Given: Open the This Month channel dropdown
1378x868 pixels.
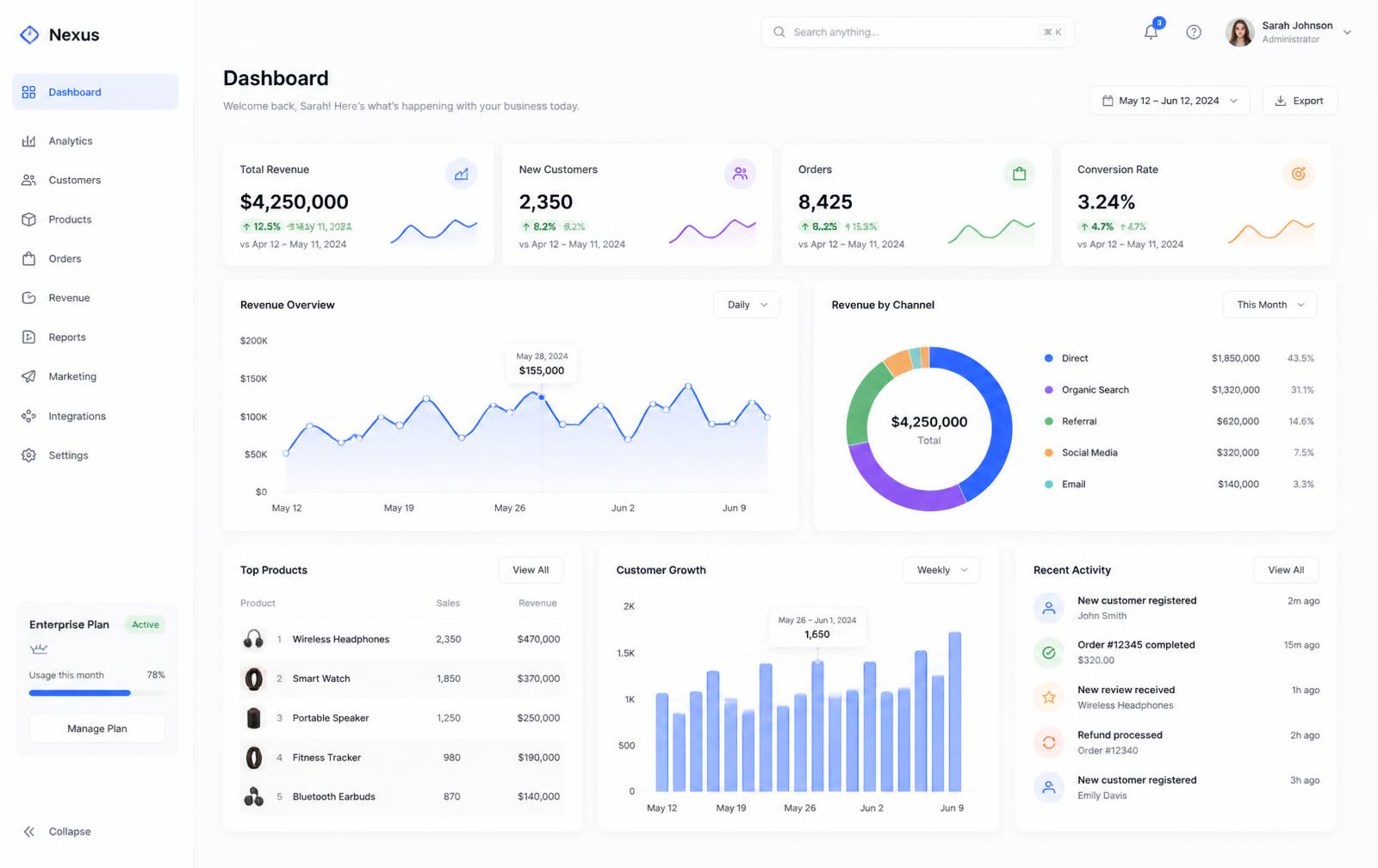Looking at the screenshot, I should (x=1269, y=305).
